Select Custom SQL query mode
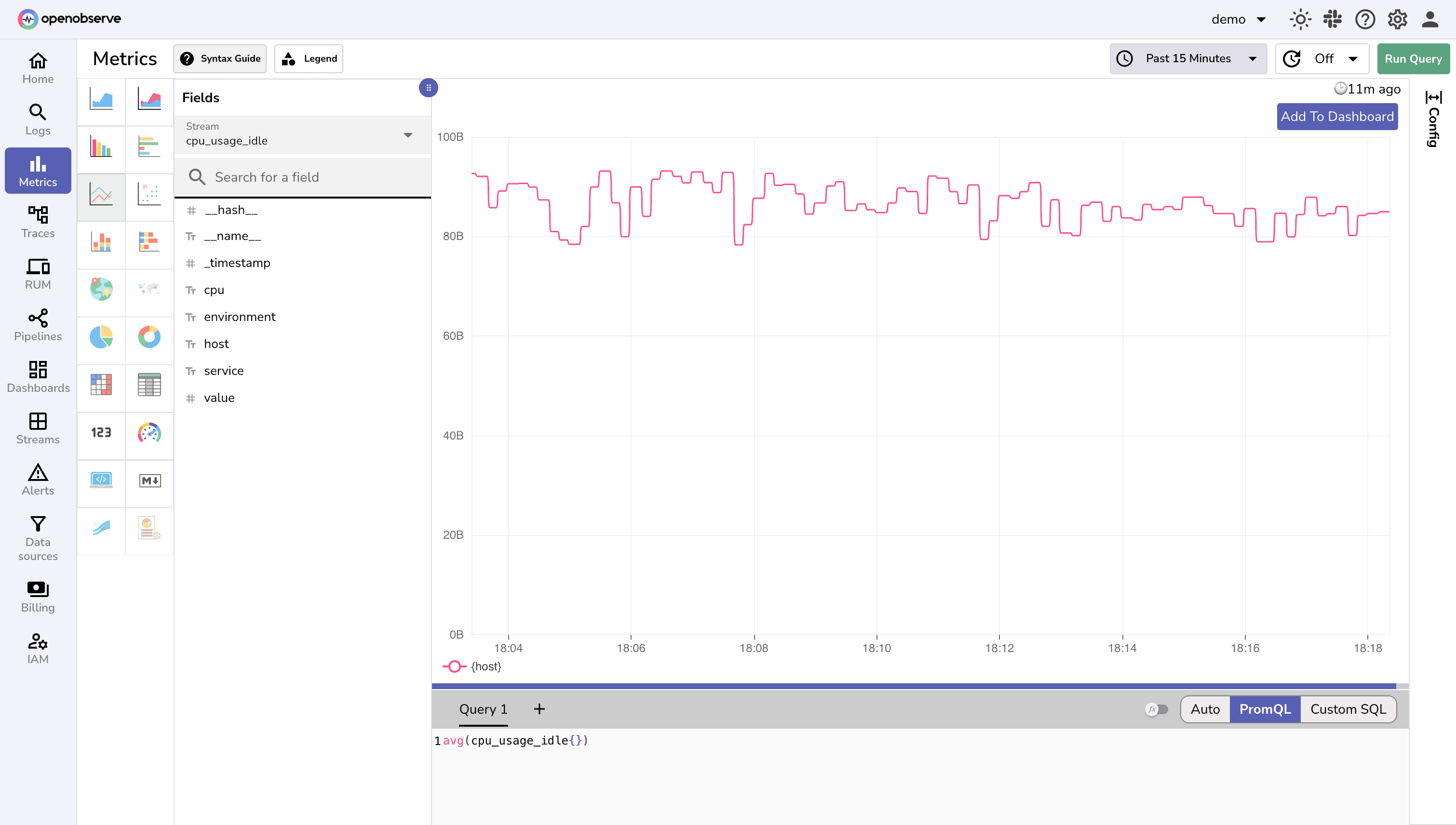 tap(1348, 709)
